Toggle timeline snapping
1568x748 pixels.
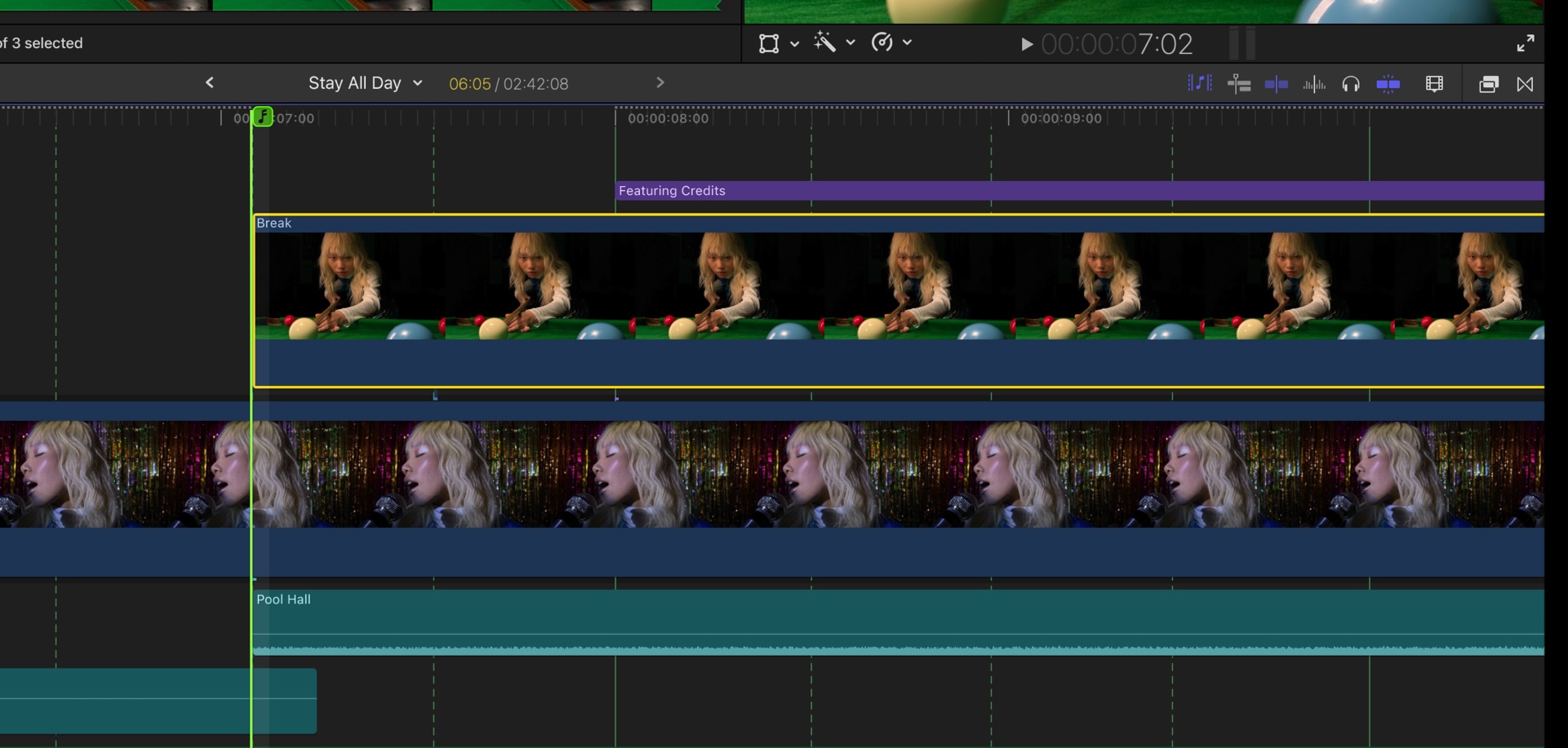(1388, 84)
